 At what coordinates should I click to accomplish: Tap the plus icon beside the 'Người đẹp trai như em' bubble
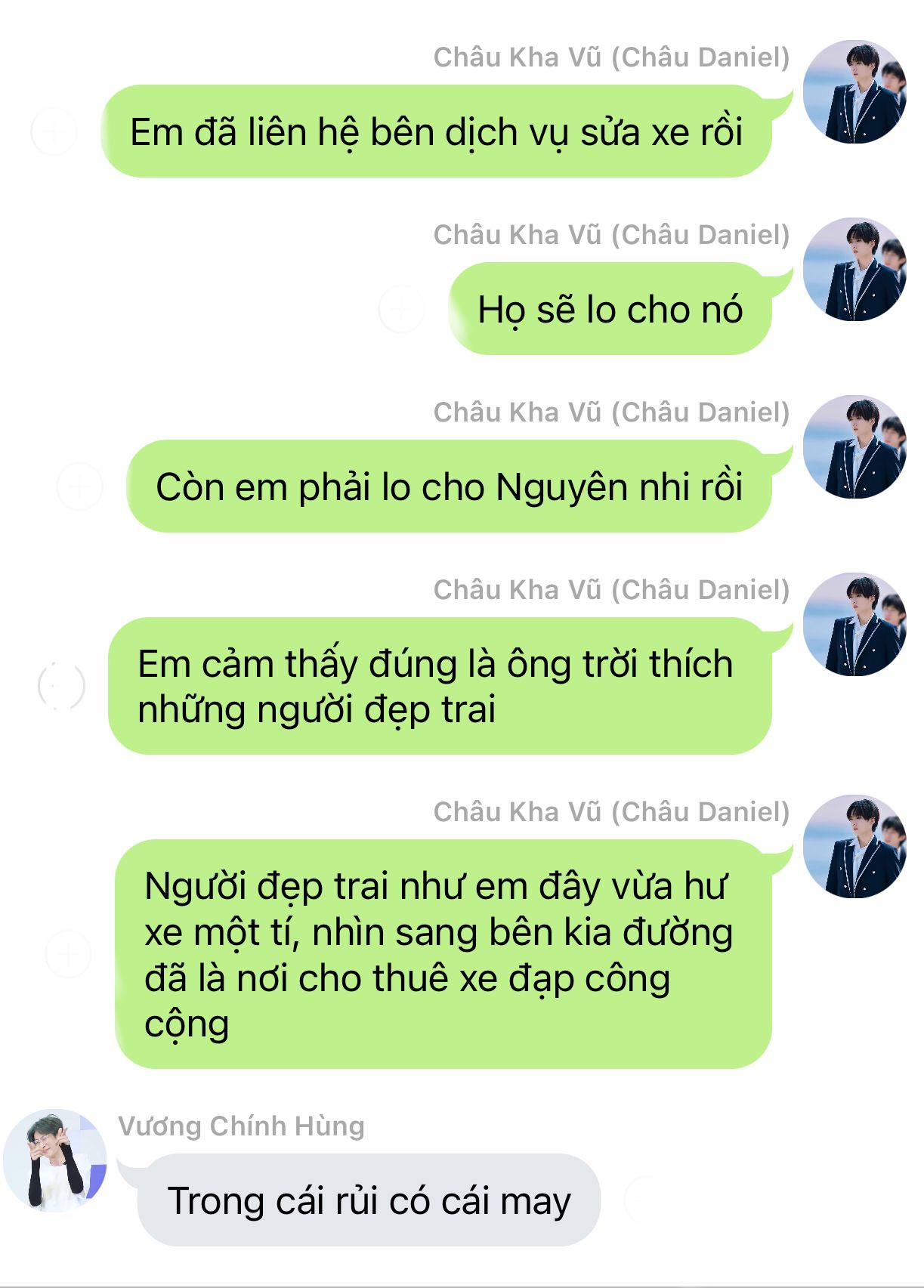(68, 954)
